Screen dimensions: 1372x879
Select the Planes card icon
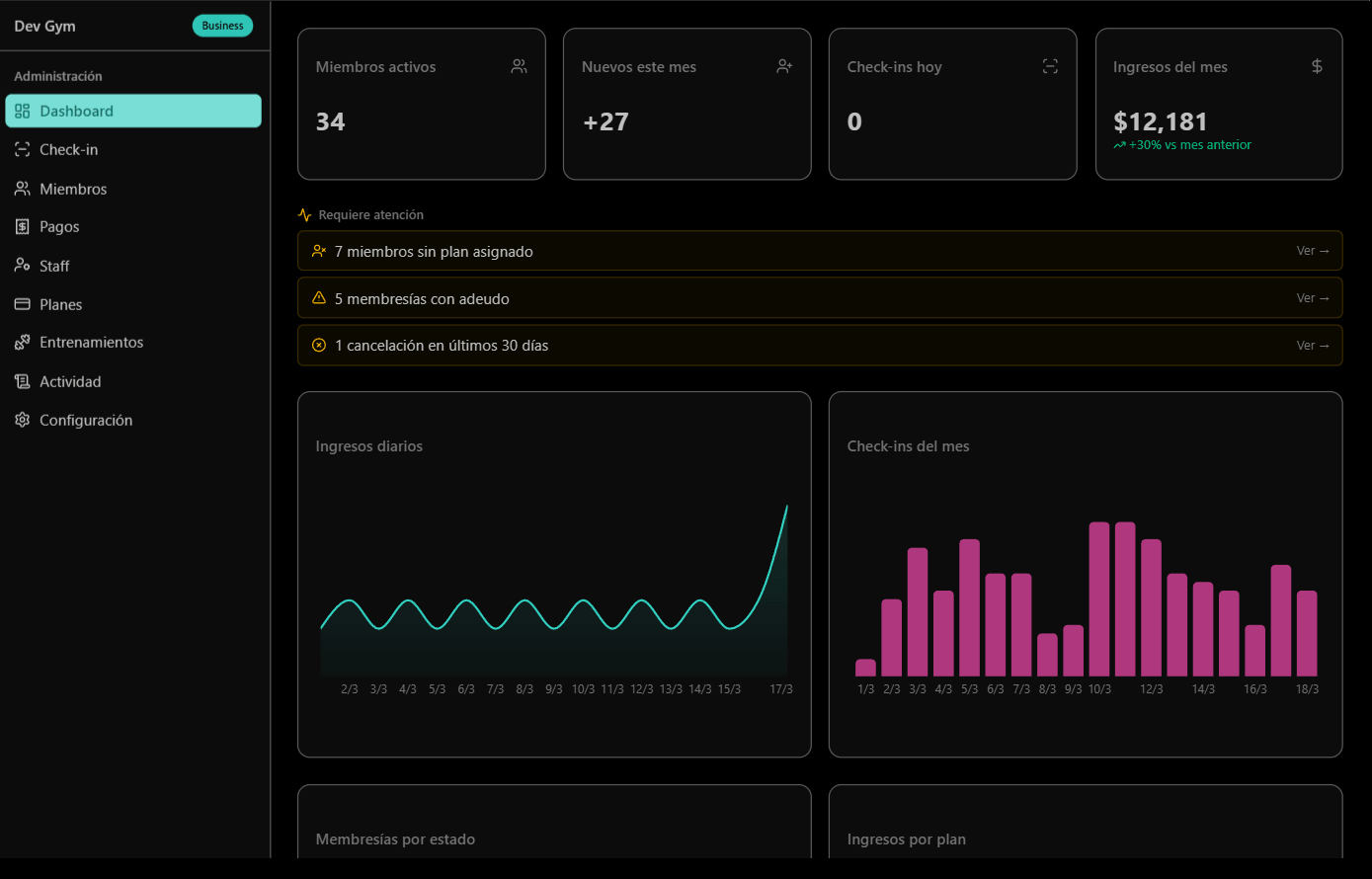click(x=21, y=303)
